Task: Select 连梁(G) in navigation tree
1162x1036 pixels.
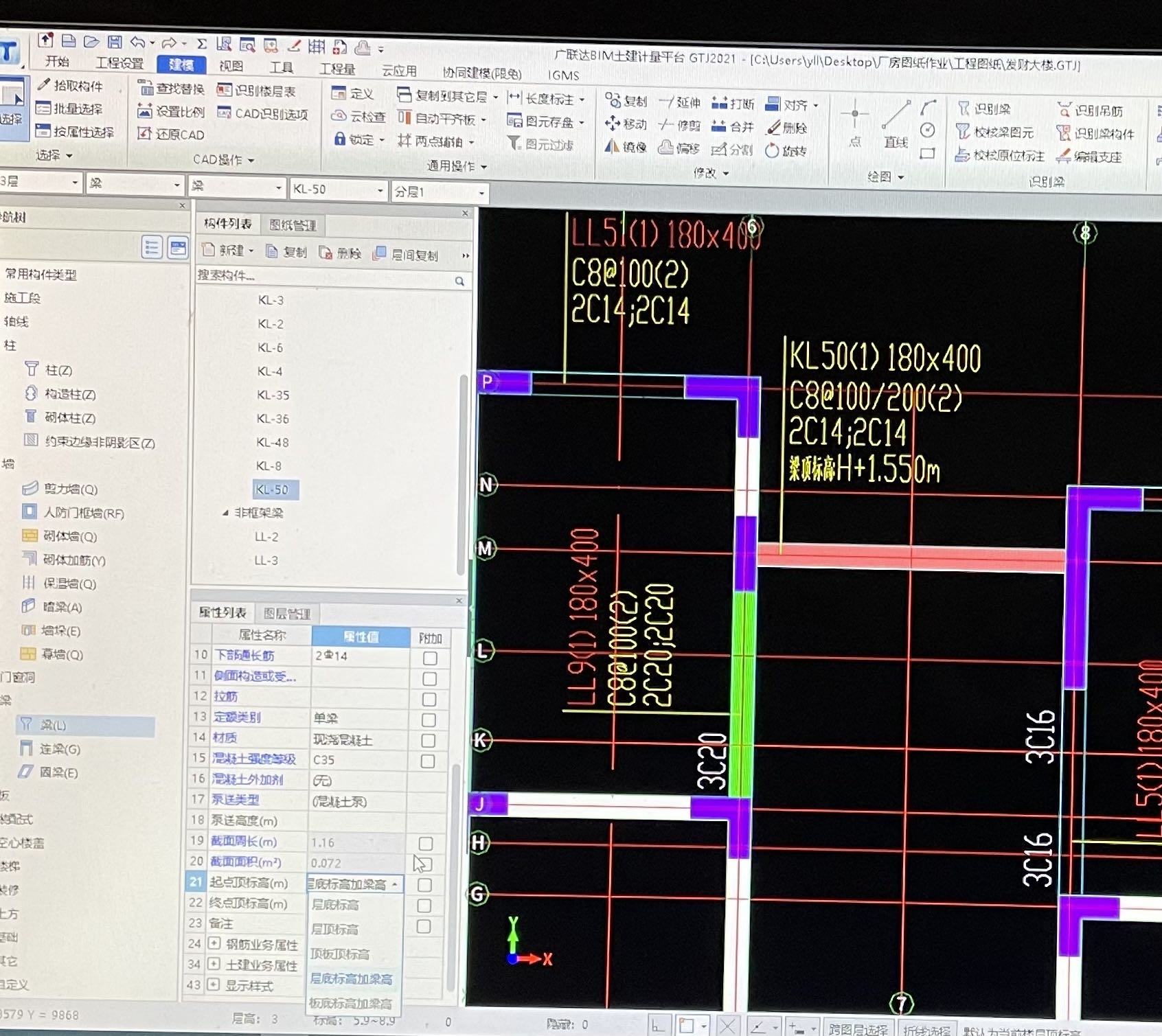Action: coord(50,749)
